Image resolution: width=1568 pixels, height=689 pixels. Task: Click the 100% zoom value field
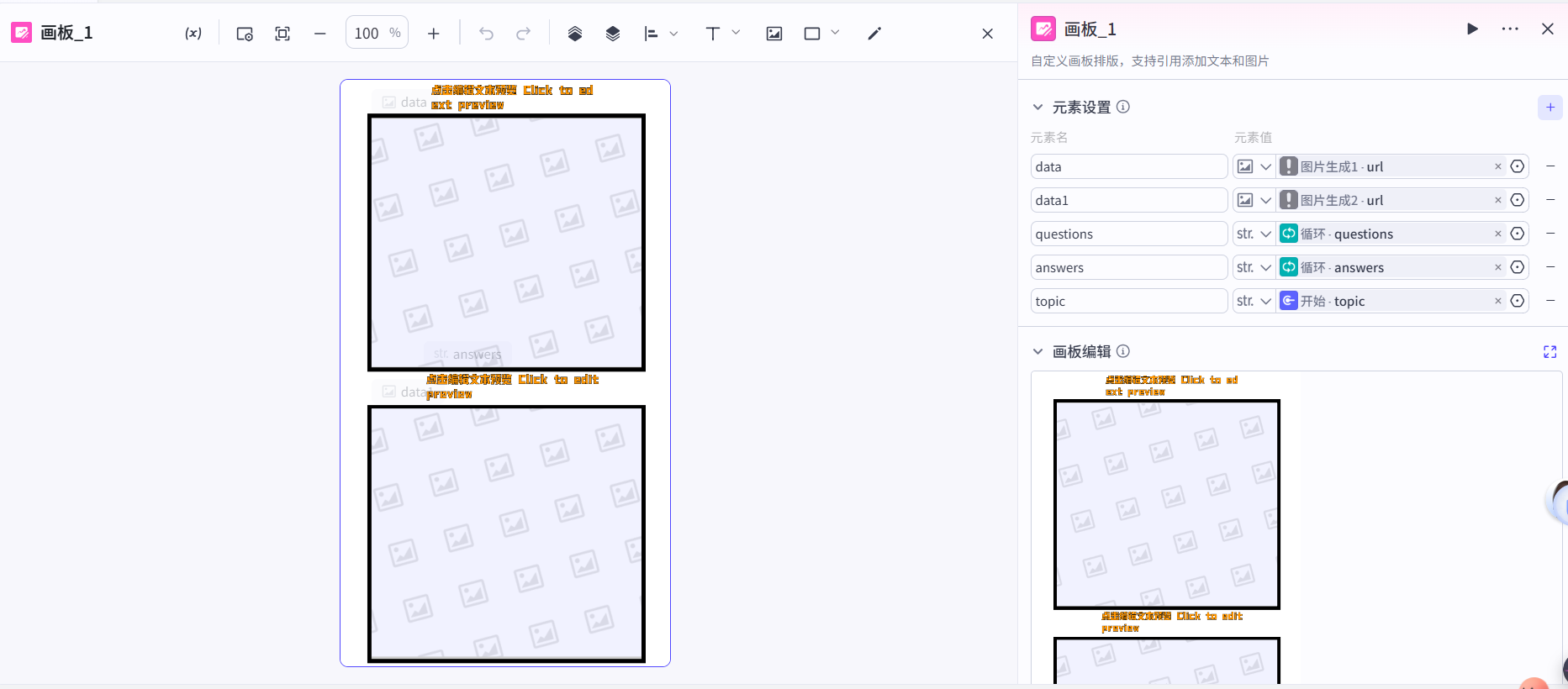point(377,33)
